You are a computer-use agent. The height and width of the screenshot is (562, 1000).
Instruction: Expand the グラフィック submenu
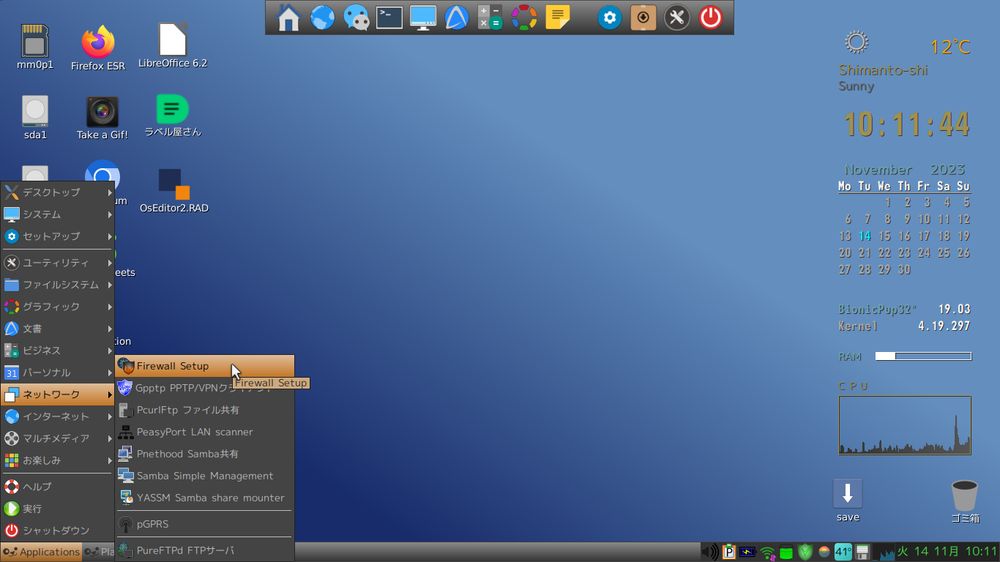click(x=57, y=306)
